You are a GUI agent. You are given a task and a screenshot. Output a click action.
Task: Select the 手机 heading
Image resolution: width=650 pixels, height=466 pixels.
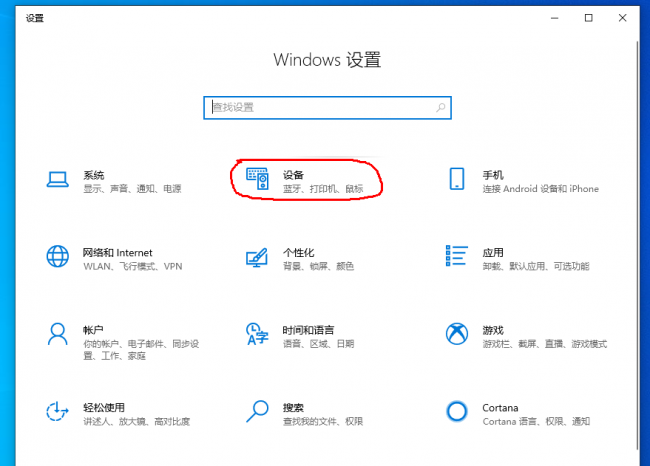pyautogui.click(x=493, y=175)
